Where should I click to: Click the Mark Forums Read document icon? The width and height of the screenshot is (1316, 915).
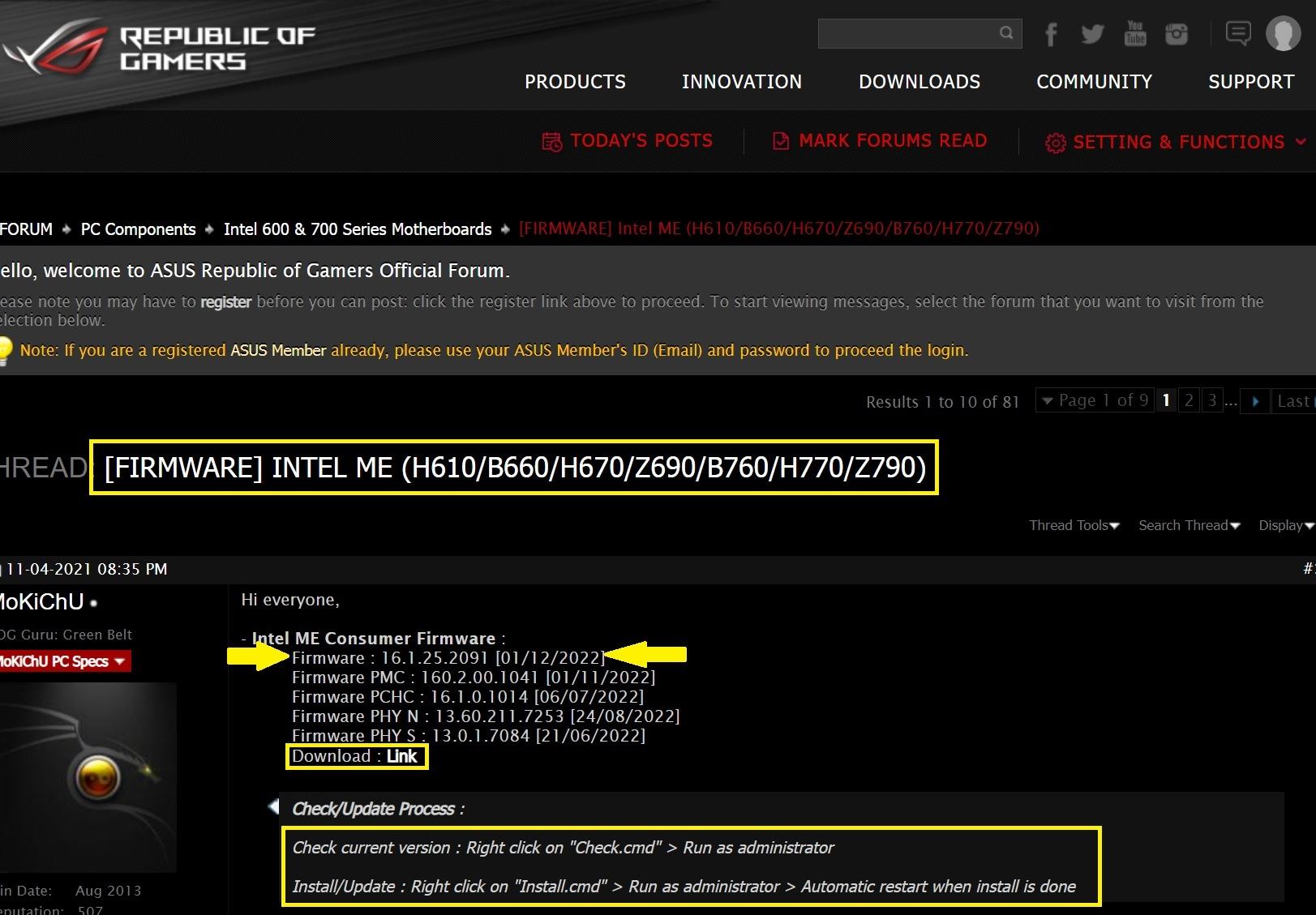[781, 142]
